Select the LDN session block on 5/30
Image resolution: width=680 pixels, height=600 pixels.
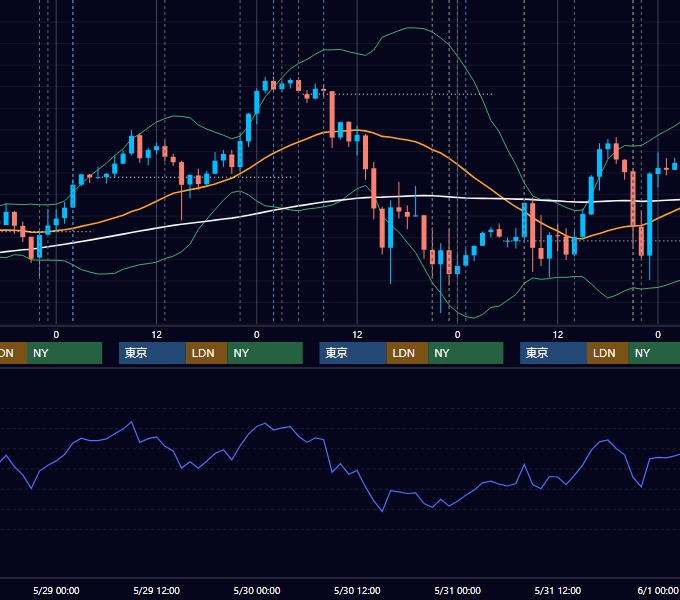(408, 353)
